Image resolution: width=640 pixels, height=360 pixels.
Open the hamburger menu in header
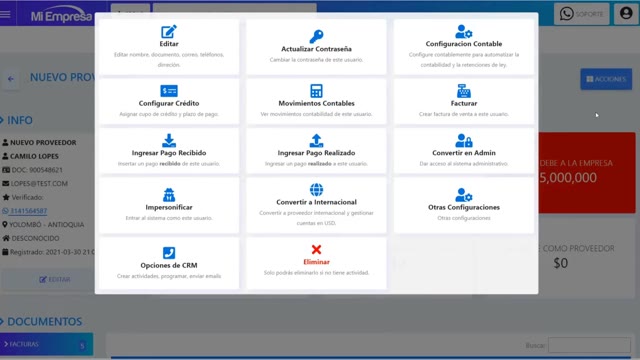pos(6,14)
